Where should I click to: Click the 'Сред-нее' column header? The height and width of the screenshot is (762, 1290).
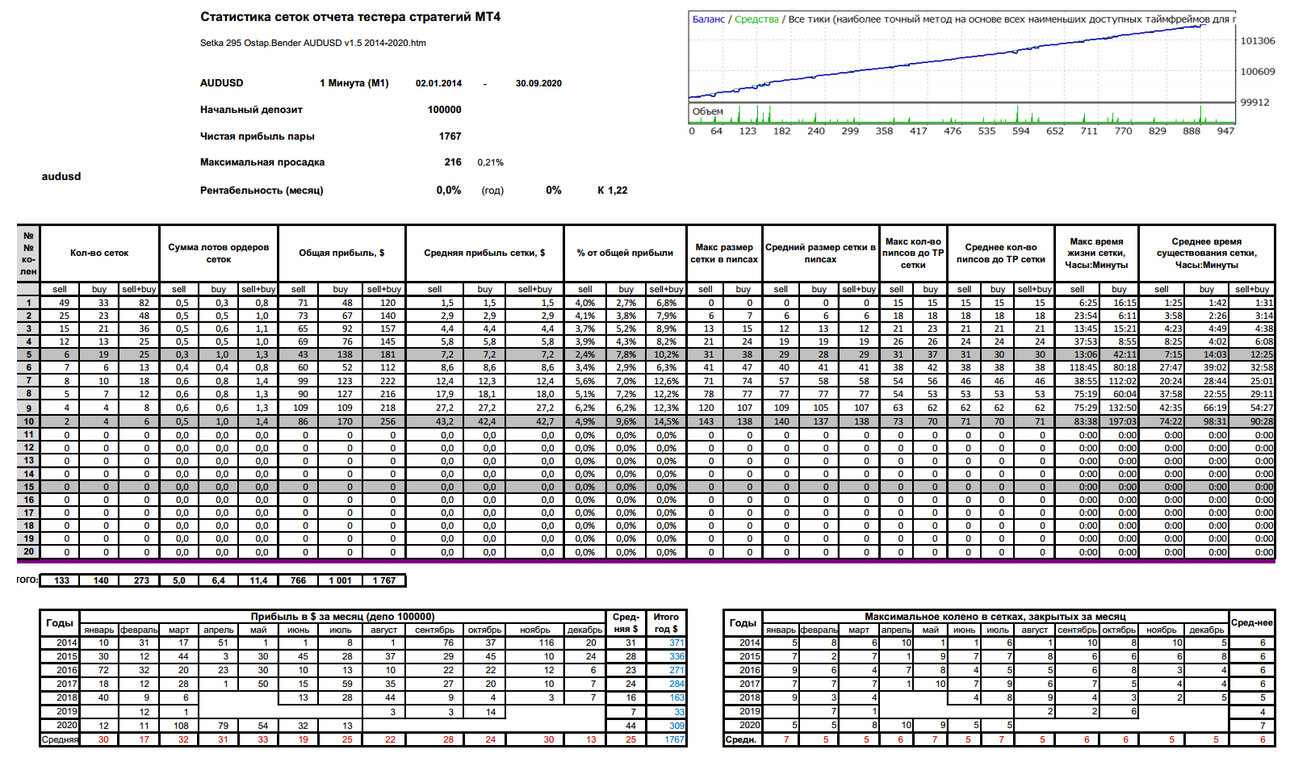(1251, 622)
